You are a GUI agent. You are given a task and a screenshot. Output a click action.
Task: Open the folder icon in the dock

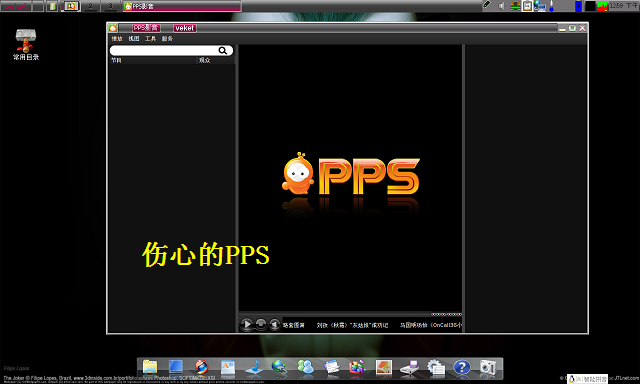pyautogui.click(x=150, y=367)
